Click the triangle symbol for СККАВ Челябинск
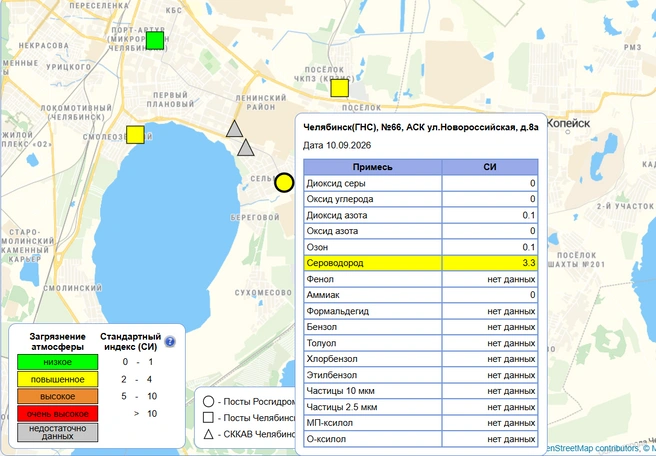 [208, 434]
